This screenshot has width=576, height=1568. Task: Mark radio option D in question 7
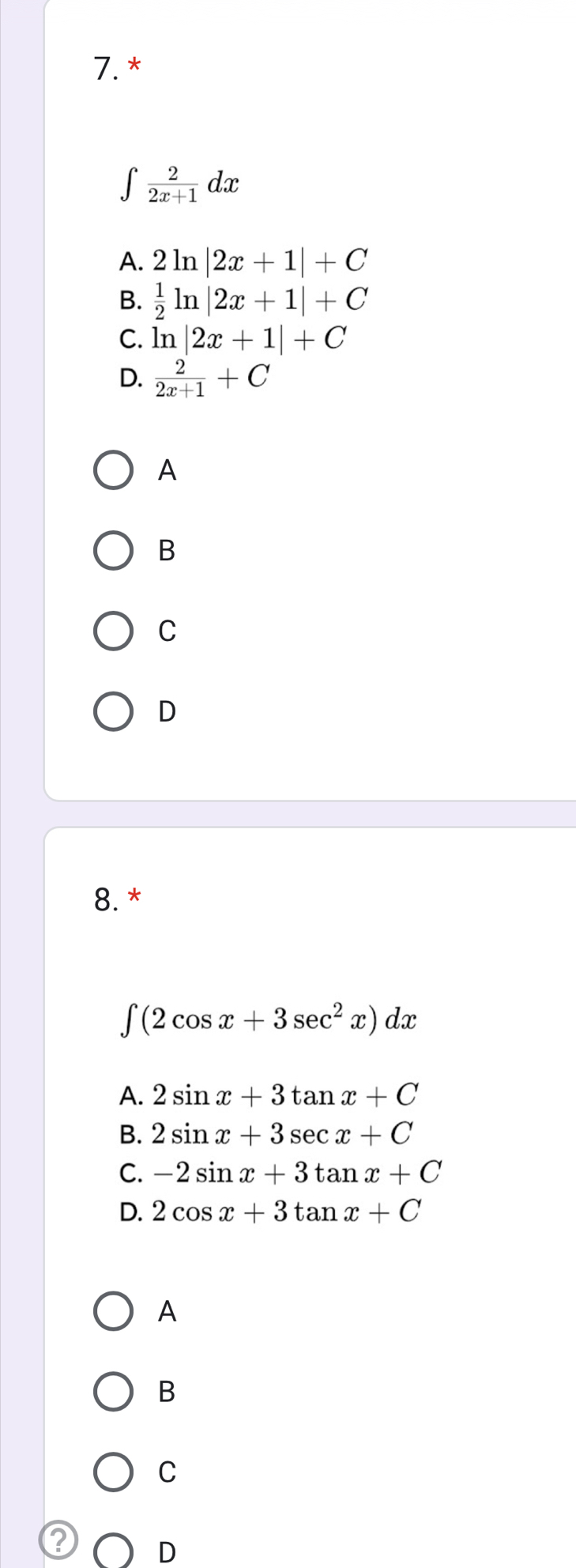click(x=114, y=711)
